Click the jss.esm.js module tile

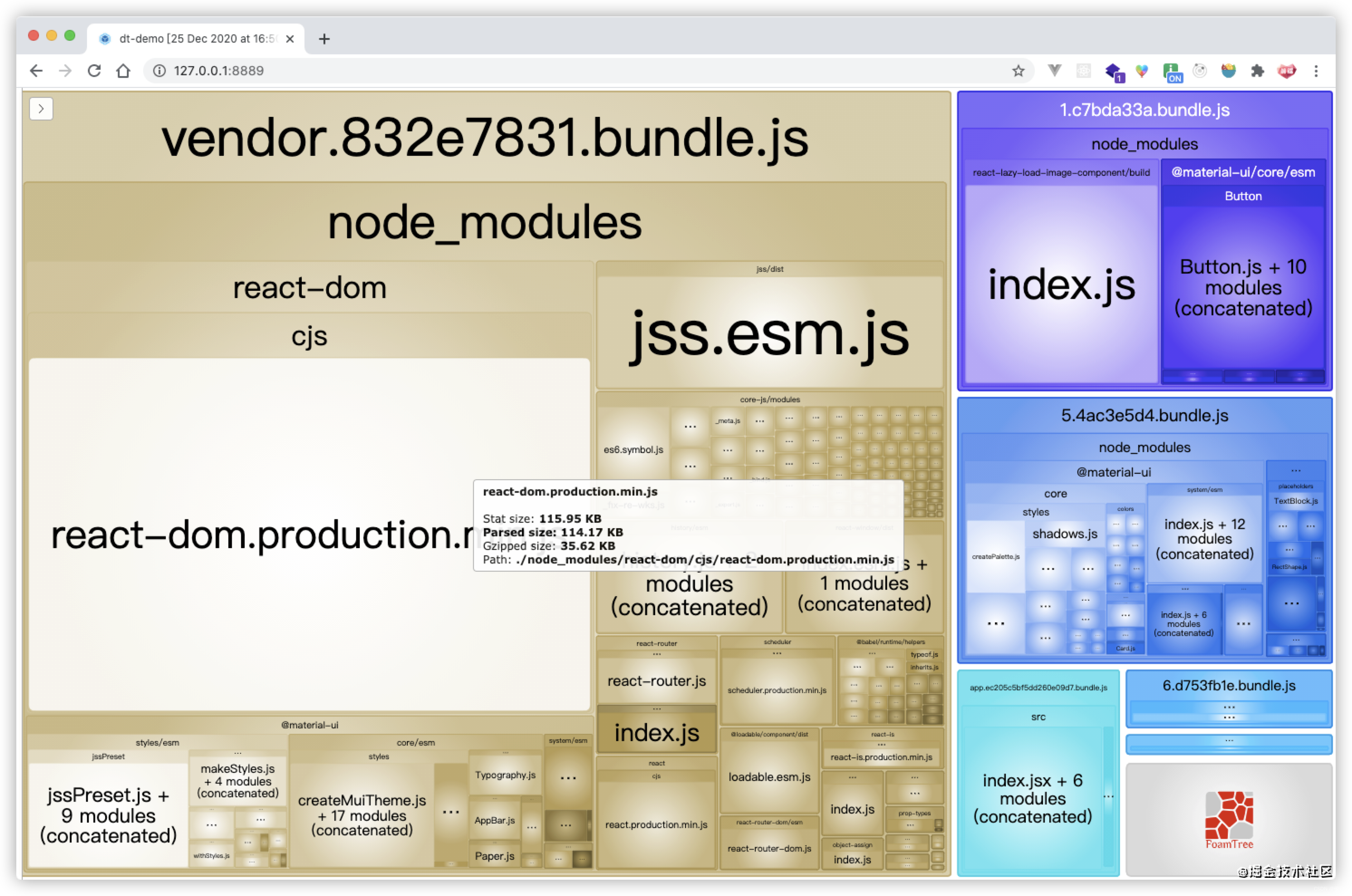point(769,332)
